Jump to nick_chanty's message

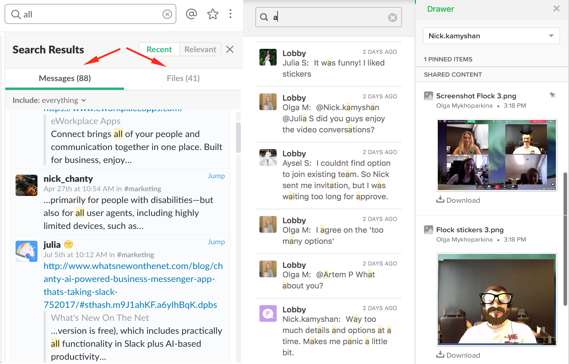point(216,176)
